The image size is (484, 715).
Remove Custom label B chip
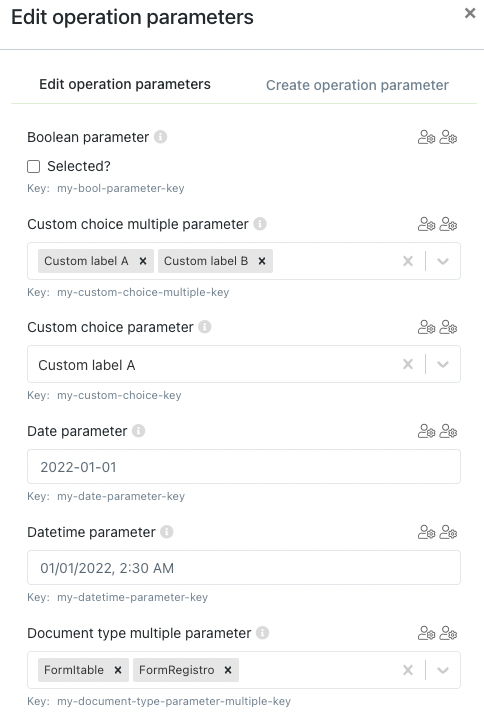pyautogui.click(x=262, y=261)
